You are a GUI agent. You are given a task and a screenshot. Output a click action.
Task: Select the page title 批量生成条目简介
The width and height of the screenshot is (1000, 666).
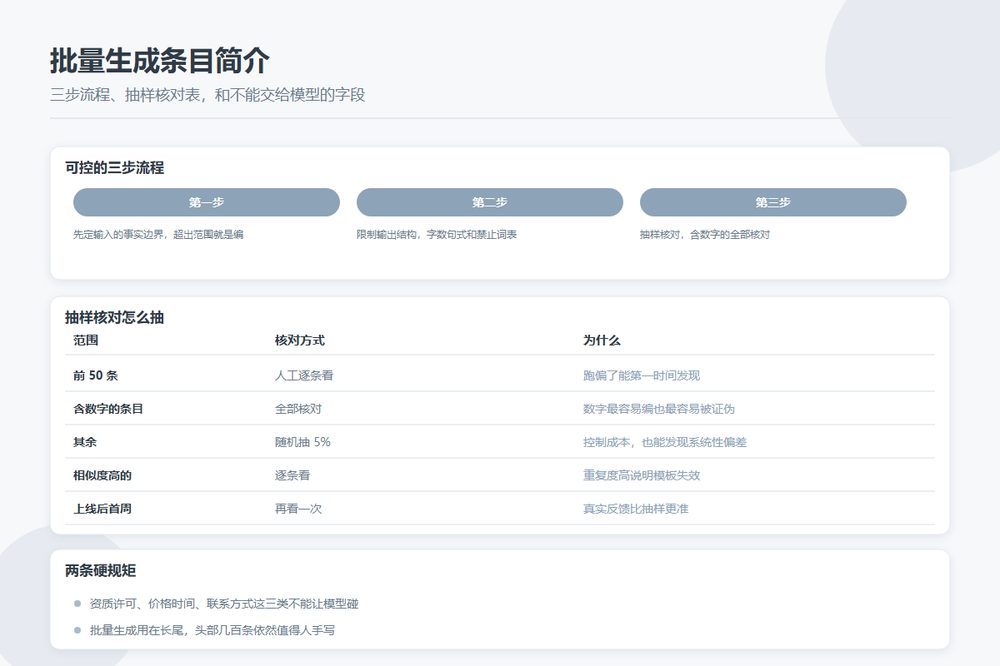point(159,61)
